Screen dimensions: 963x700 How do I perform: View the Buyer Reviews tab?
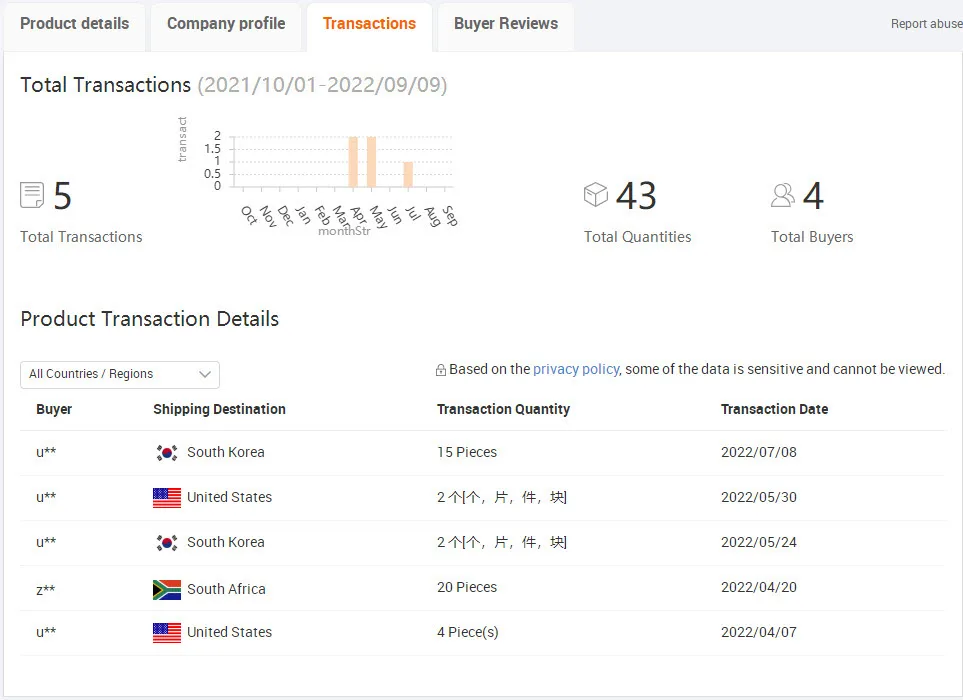(x=506, y=24)
